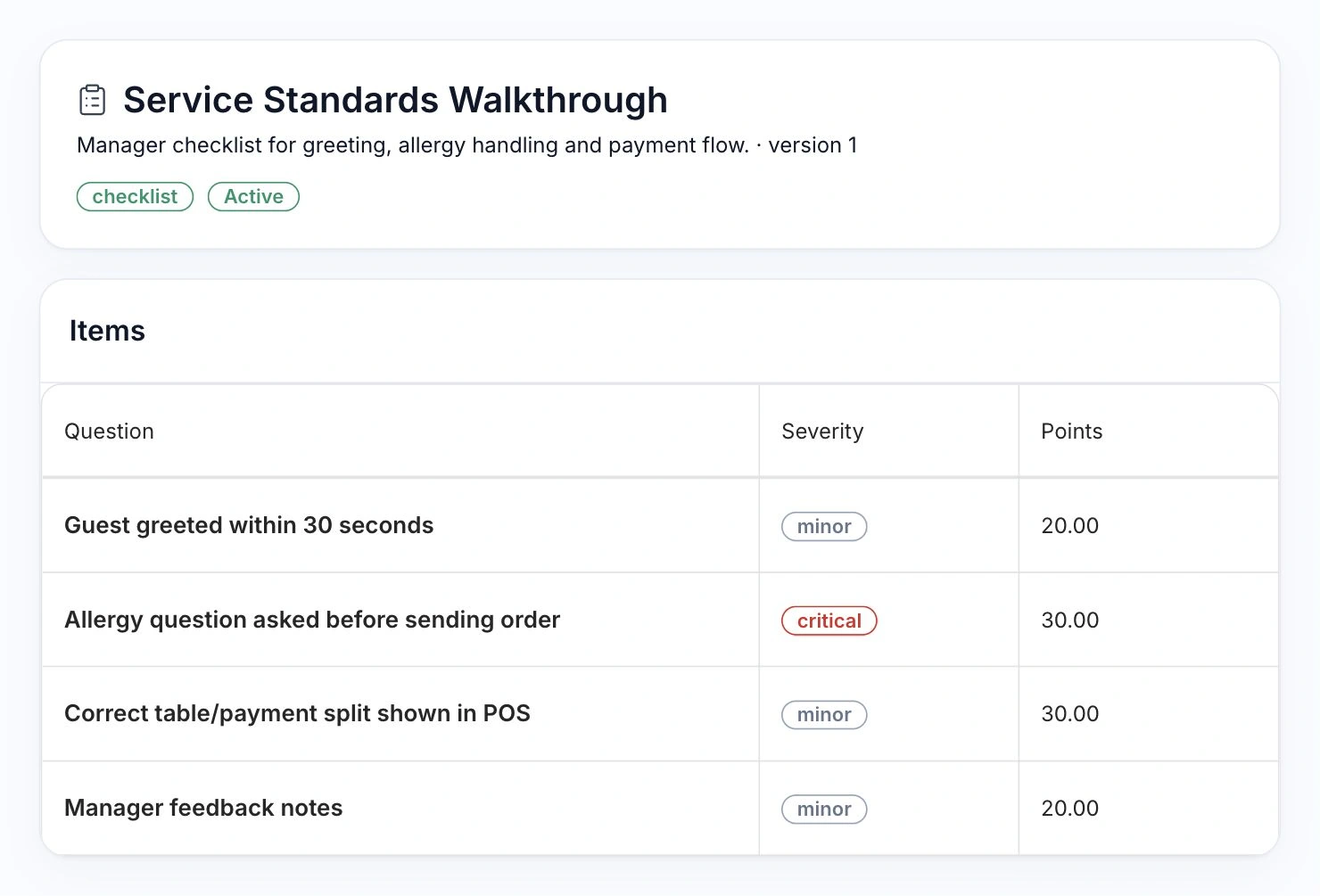Select the 'Service Standards Walkthrough' heading
The height and width of the screenshot is (896, 1320).
[x=395, y=100]
